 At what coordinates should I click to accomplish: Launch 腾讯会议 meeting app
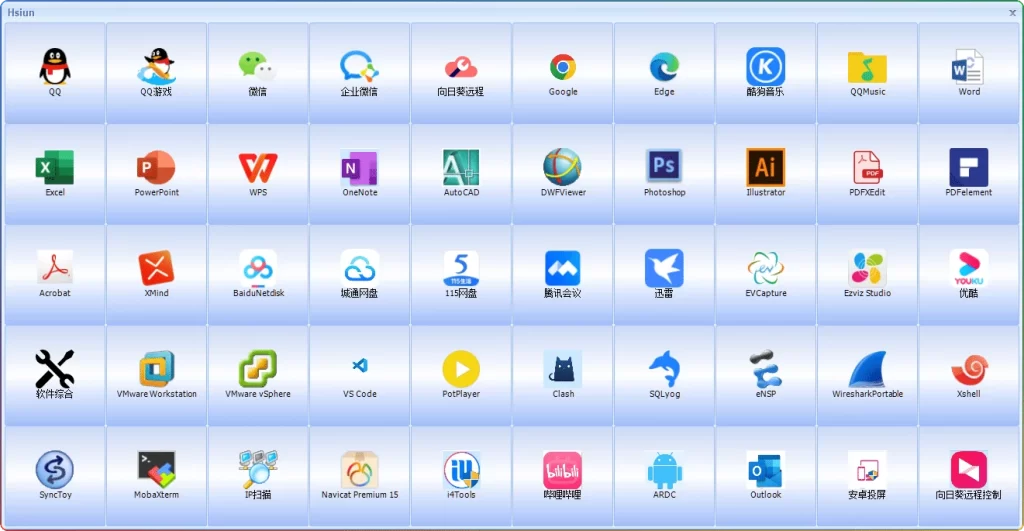pyautogui.click(x=562, y=274)
